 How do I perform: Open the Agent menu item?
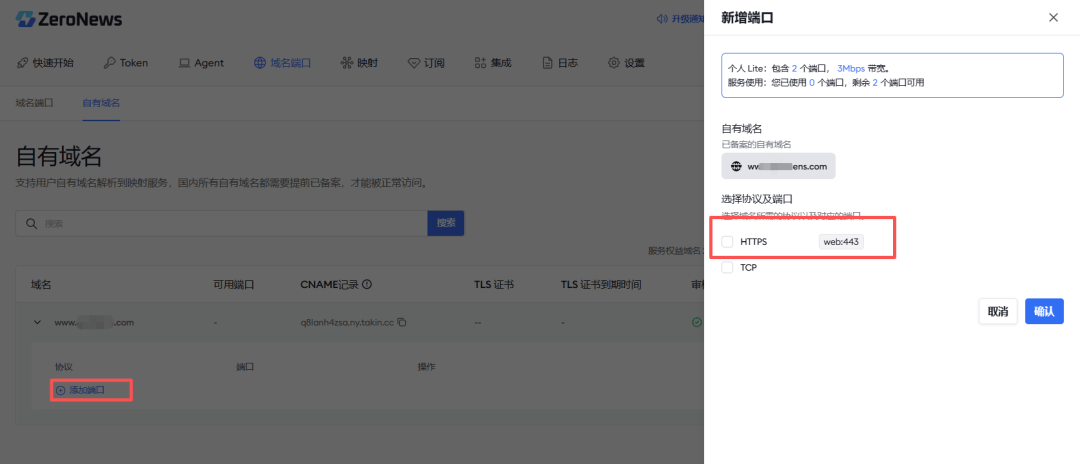[201, 63]
